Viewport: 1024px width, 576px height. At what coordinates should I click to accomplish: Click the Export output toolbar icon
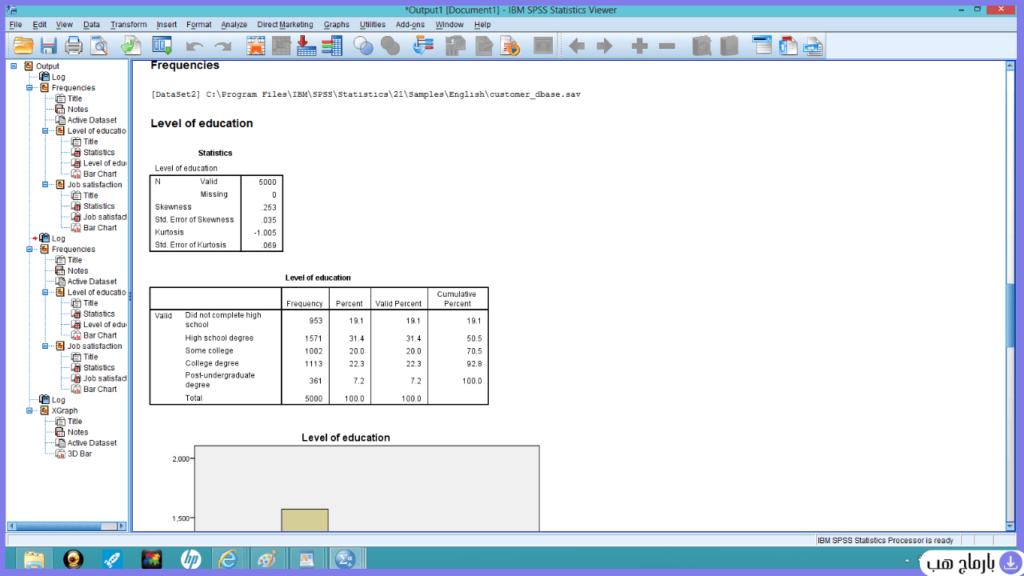coord(131,46)
